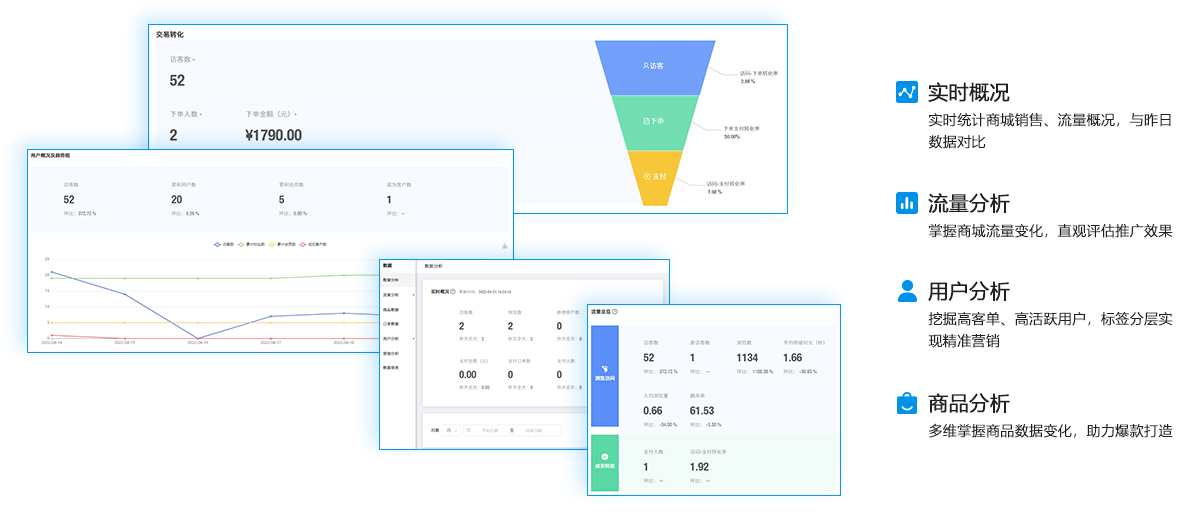The width and height of the screenshot is (1200, 523).
Task: Open 营销分析 from the sidebar menu
Action: 392,354
